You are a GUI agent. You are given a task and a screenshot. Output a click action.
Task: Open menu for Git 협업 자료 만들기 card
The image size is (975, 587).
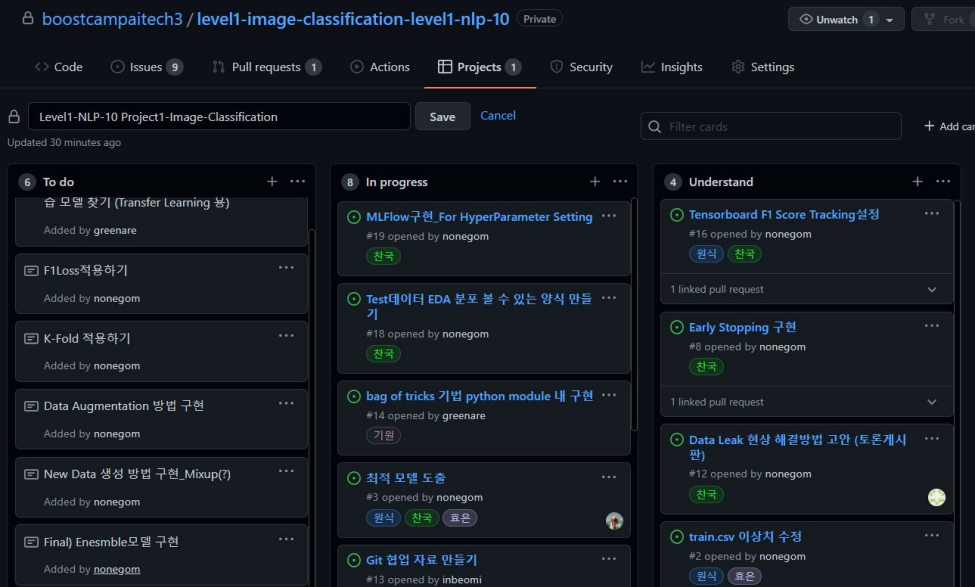[x=609, y=559]
